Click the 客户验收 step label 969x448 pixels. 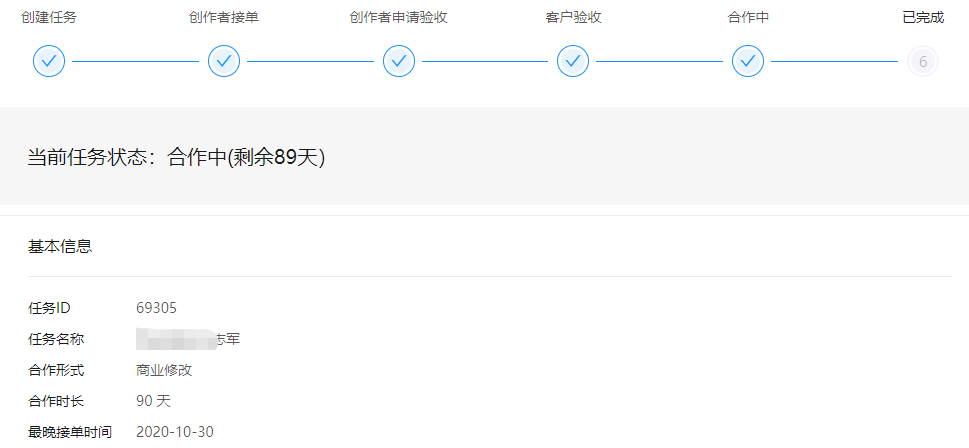pos(573,17)
